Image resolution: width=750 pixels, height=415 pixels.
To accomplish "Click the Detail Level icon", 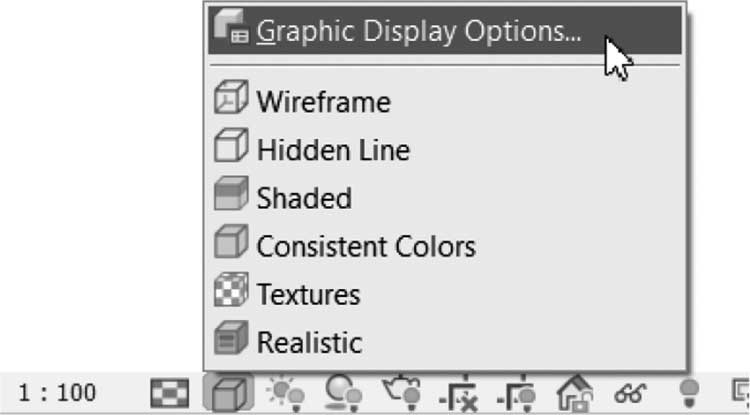I will click(x=170, y=393).
